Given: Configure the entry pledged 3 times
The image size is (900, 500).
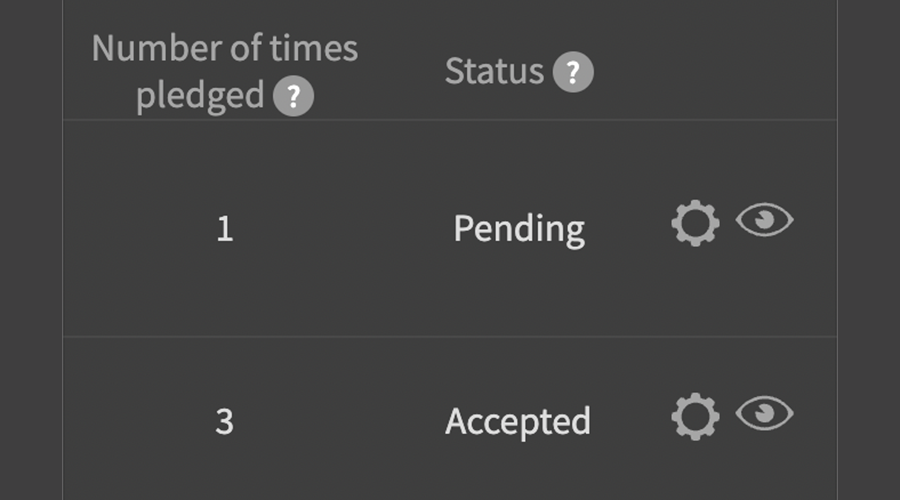Looking at the screenshot, I should click(695, 416).
